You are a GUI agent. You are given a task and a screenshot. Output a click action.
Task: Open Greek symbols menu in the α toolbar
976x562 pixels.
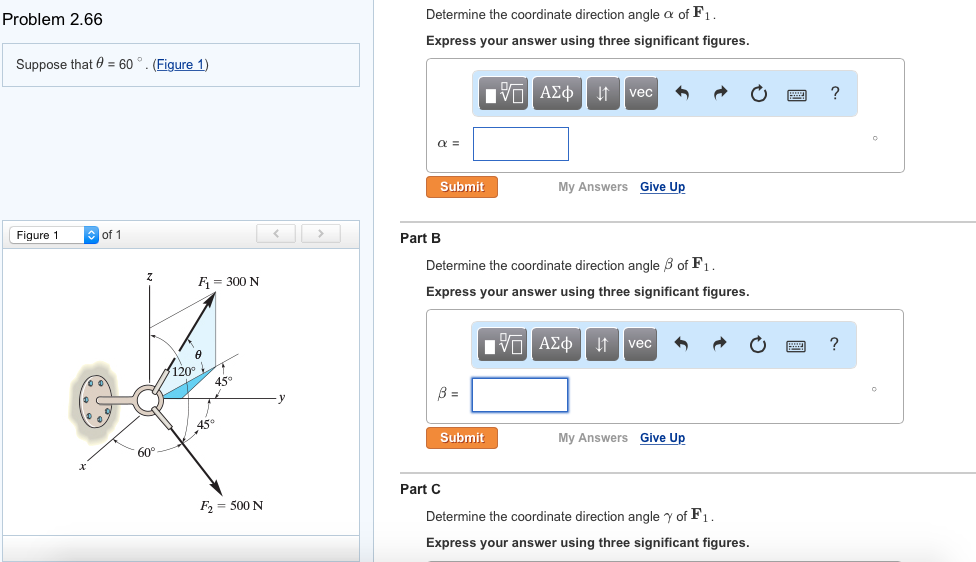pos(557,93)
